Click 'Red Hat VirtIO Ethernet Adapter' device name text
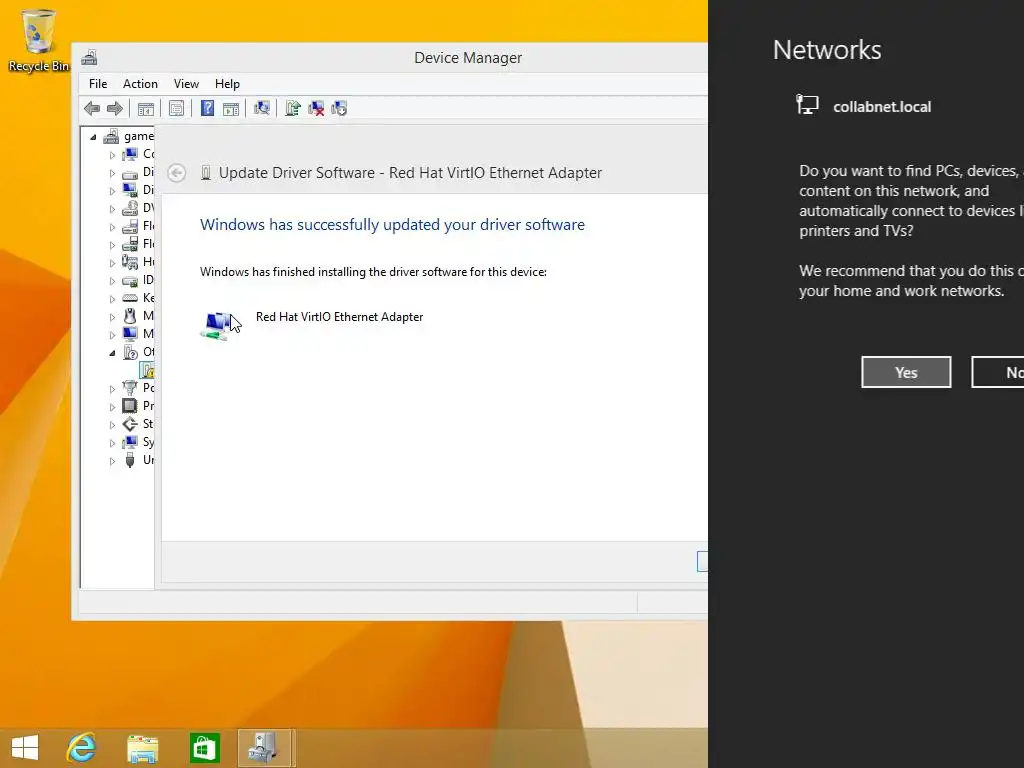Image resolution: width=1024 pixels, height=768 pixels. [x=340, y=317]
